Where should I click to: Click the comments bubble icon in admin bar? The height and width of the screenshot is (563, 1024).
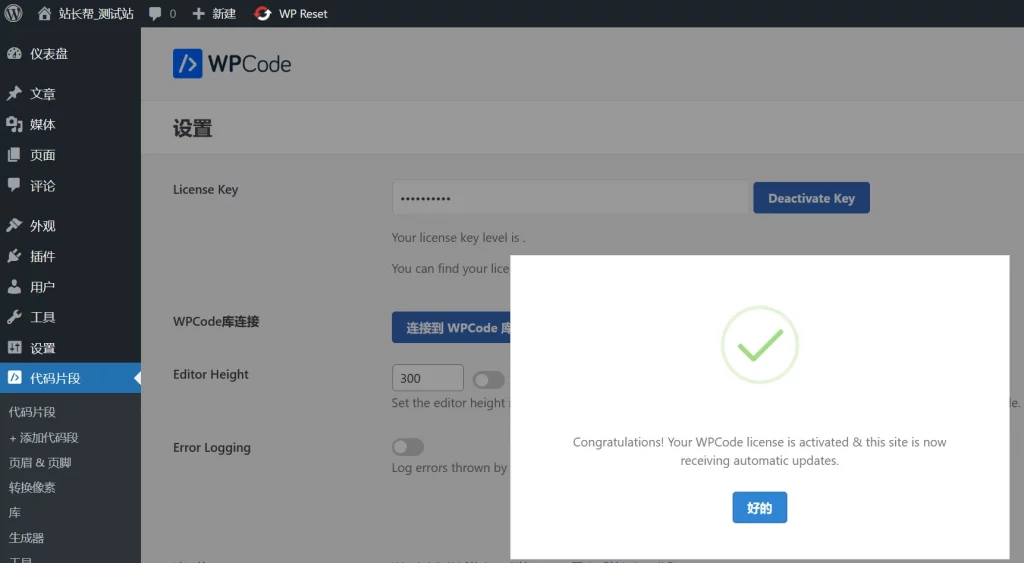[155, 14]
